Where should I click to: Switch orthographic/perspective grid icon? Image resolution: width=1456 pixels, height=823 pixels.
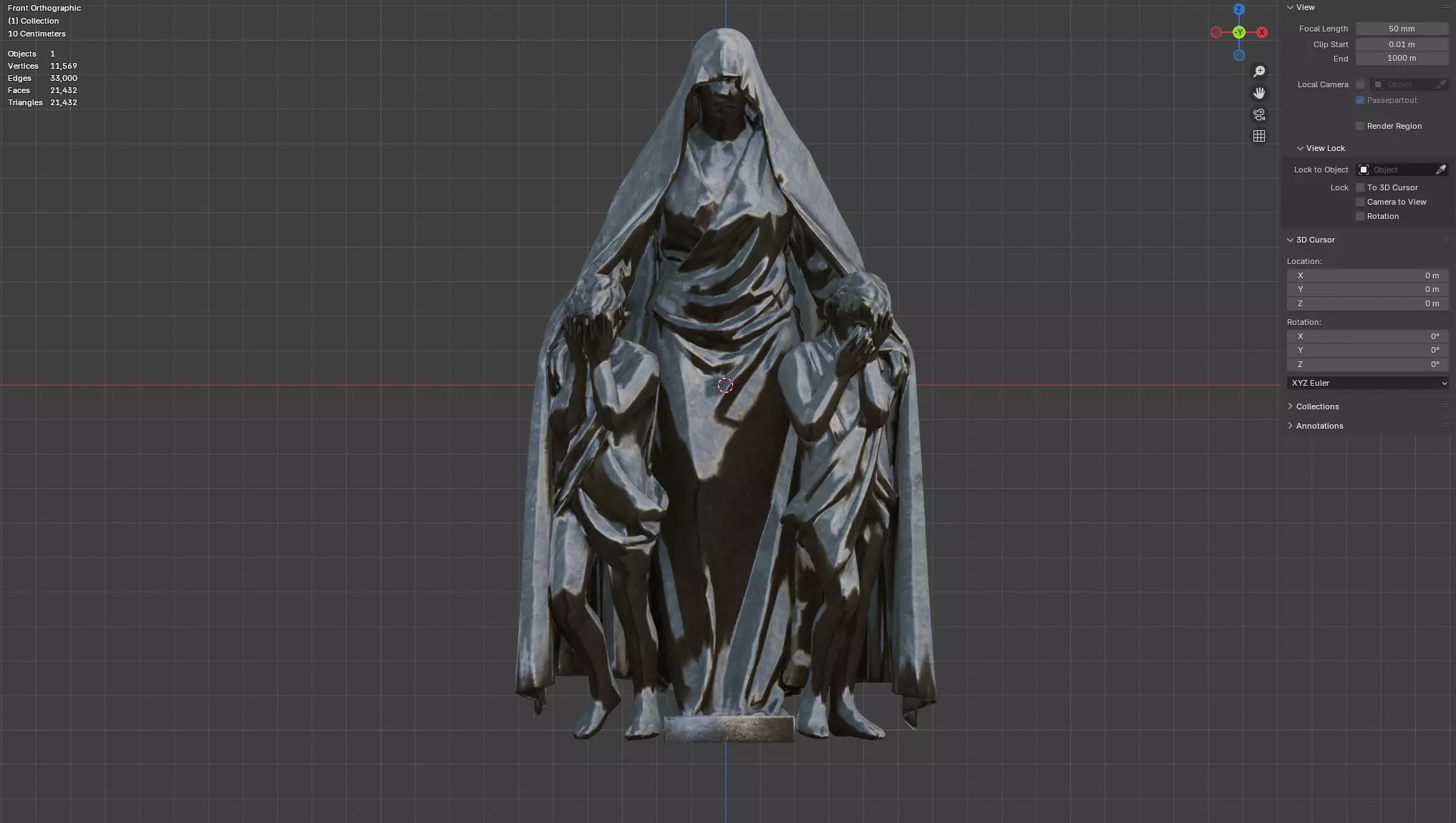1259,136
